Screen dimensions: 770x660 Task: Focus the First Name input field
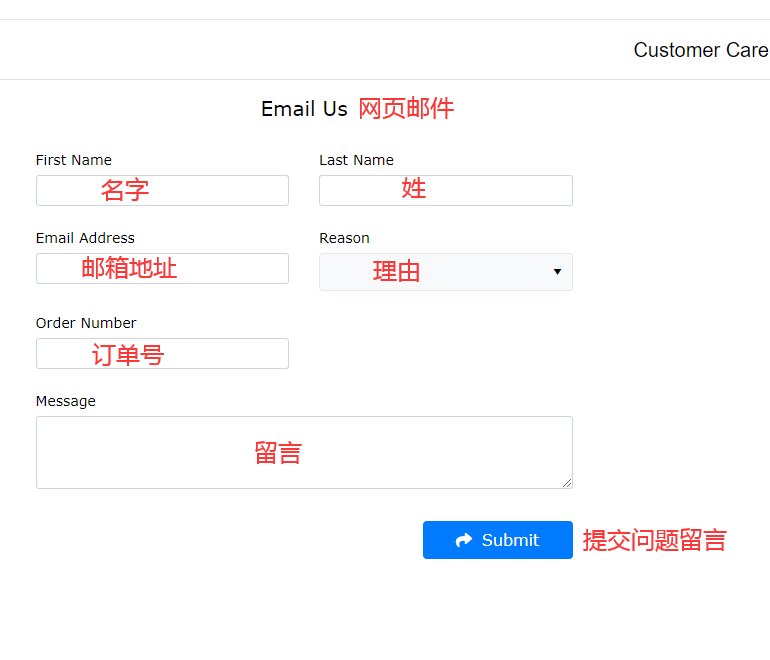click(x=162, y=191)
